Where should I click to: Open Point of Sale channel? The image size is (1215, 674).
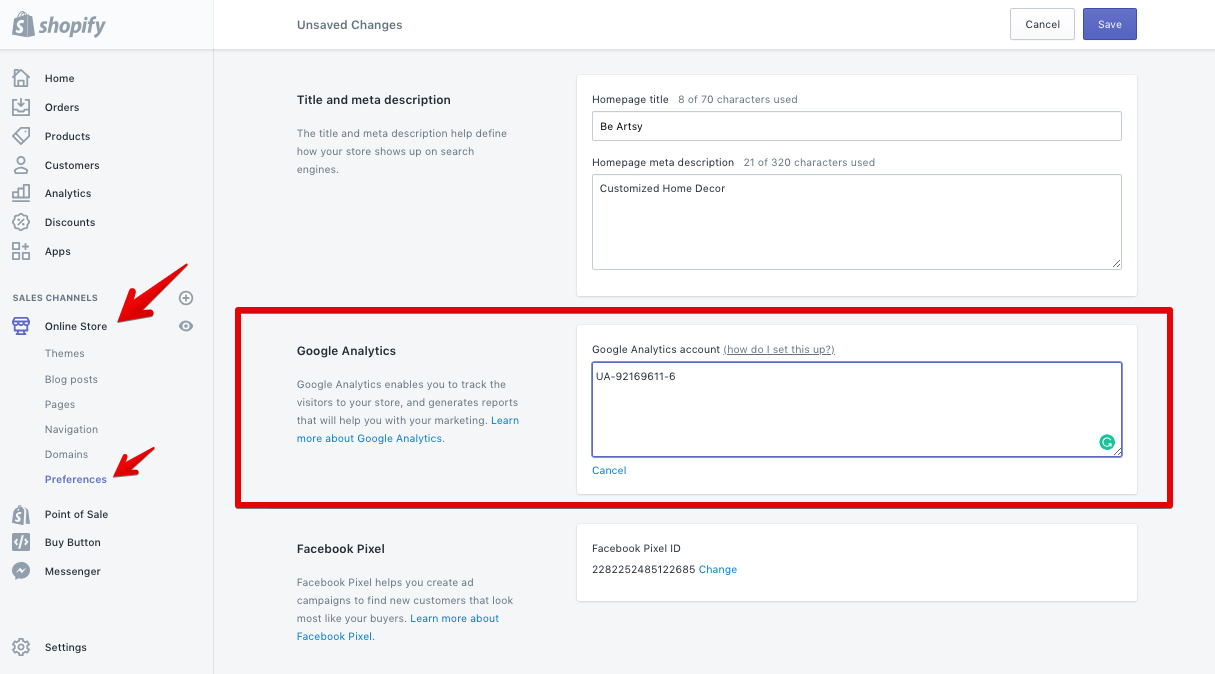(x=76, y=514)
